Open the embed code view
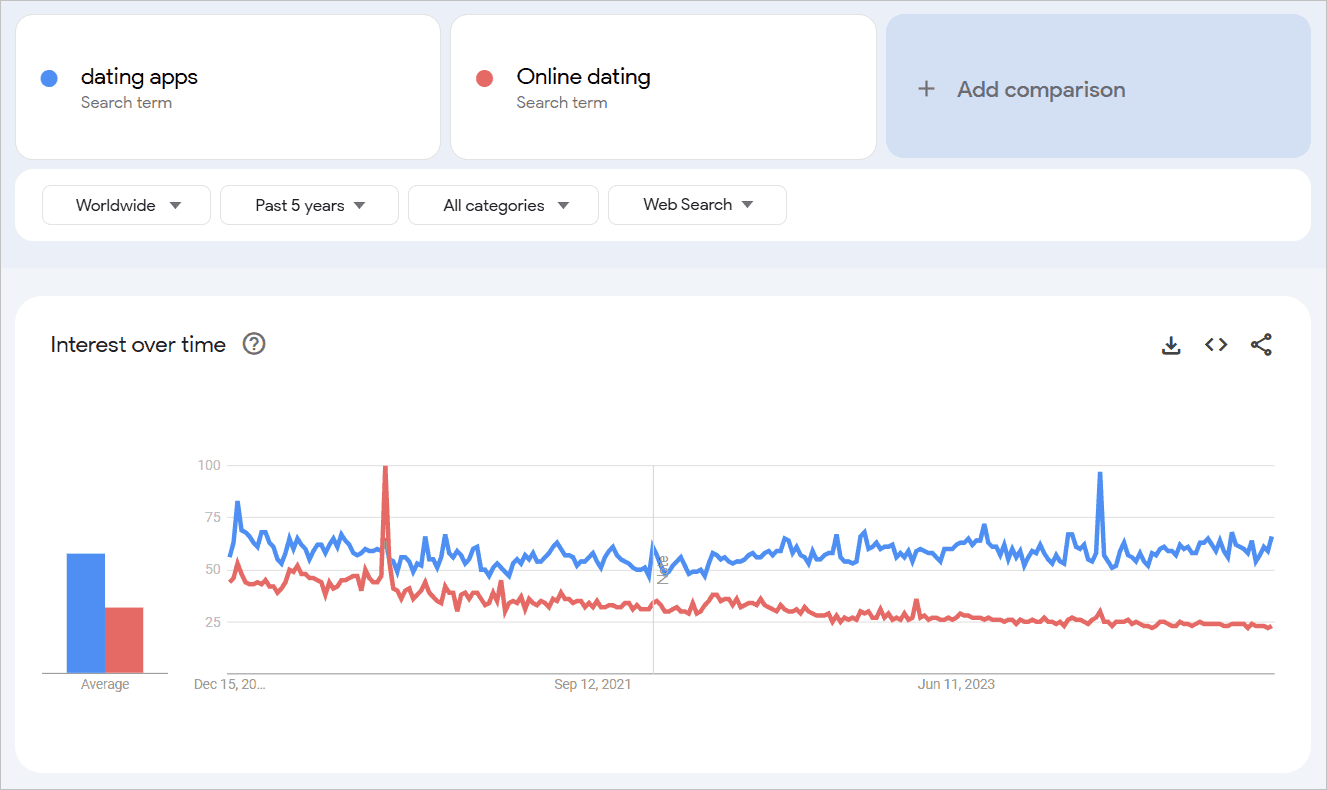Image resolution: width=1327 pixels, height=790 pixels. pyautogui.click(x=1215, y=344)
